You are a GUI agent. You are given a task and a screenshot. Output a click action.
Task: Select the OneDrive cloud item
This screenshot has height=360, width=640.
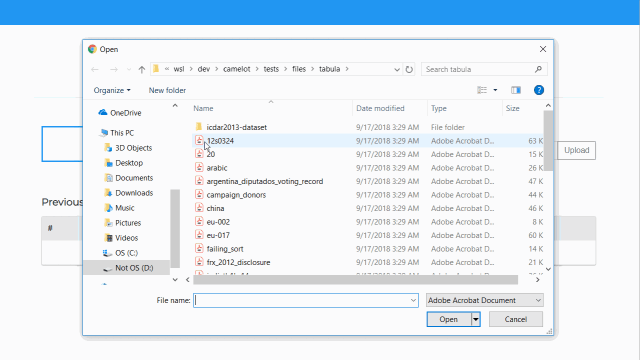pos(120,113)
